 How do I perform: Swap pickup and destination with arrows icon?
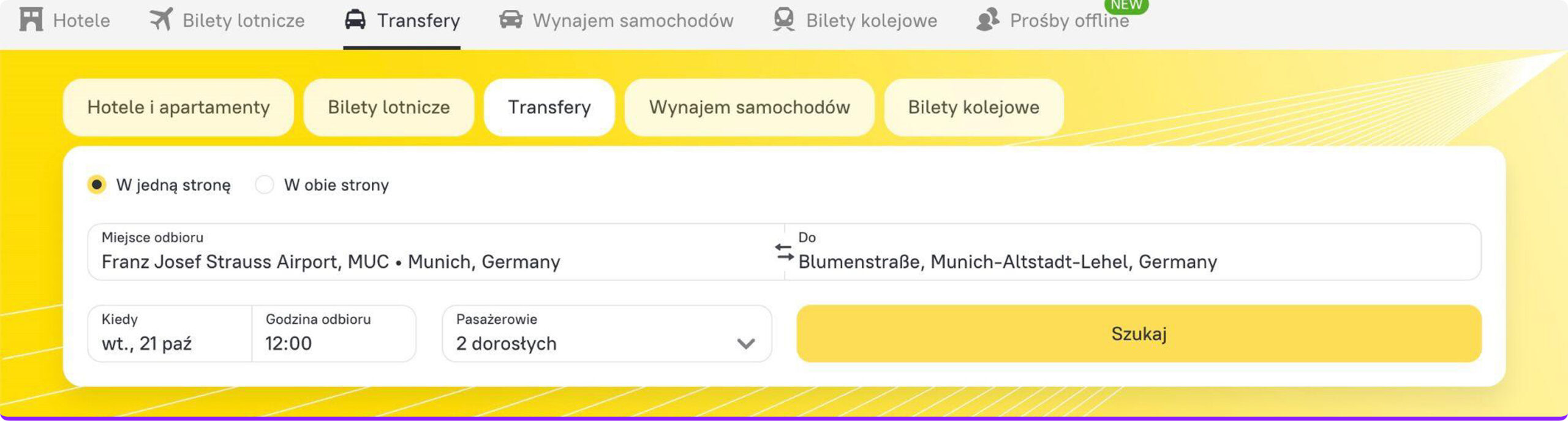coord(784,252)
